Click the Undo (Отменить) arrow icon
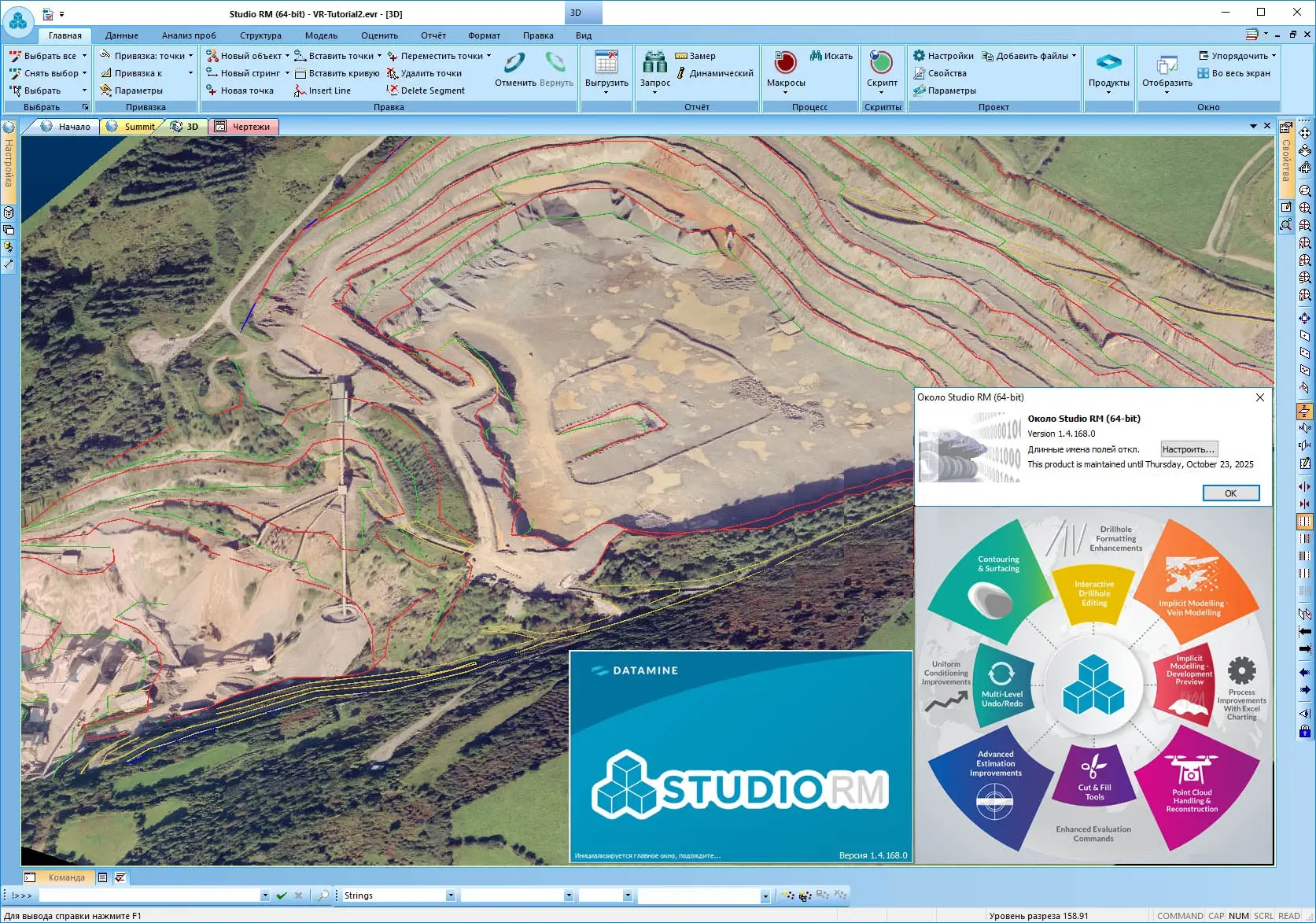 click(x=515, y=62)
